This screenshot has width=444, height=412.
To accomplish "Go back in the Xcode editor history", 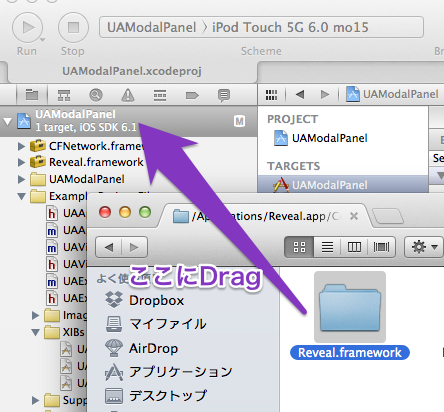I will click(x=300, y=94).
